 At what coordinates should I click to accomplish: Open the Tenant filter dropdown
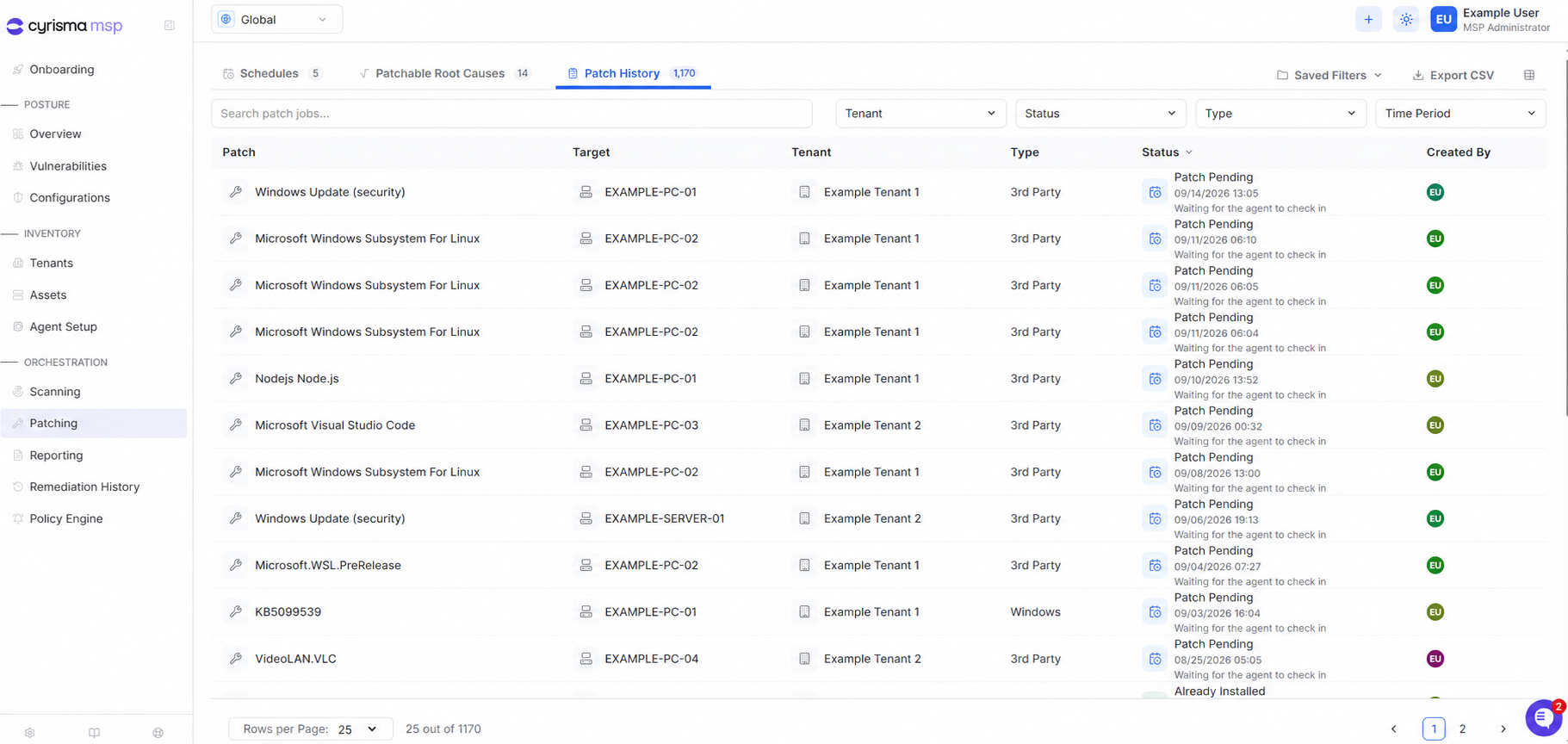tap(920, 114)
